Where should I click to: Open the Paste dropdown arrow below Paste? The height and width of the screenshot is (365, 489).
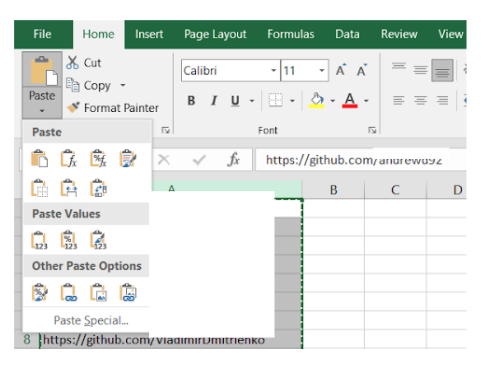(42, 110)
